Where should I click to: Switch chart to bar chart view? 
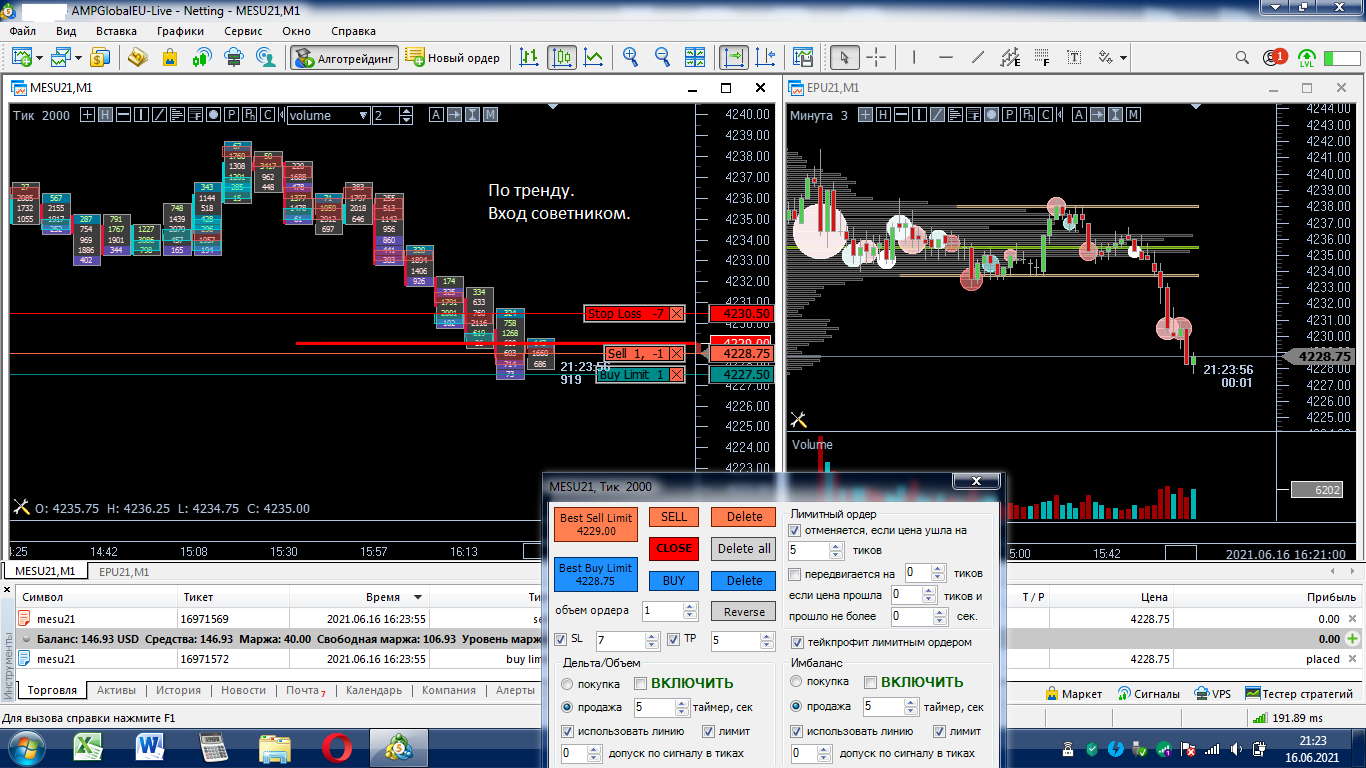click(530, 58)
